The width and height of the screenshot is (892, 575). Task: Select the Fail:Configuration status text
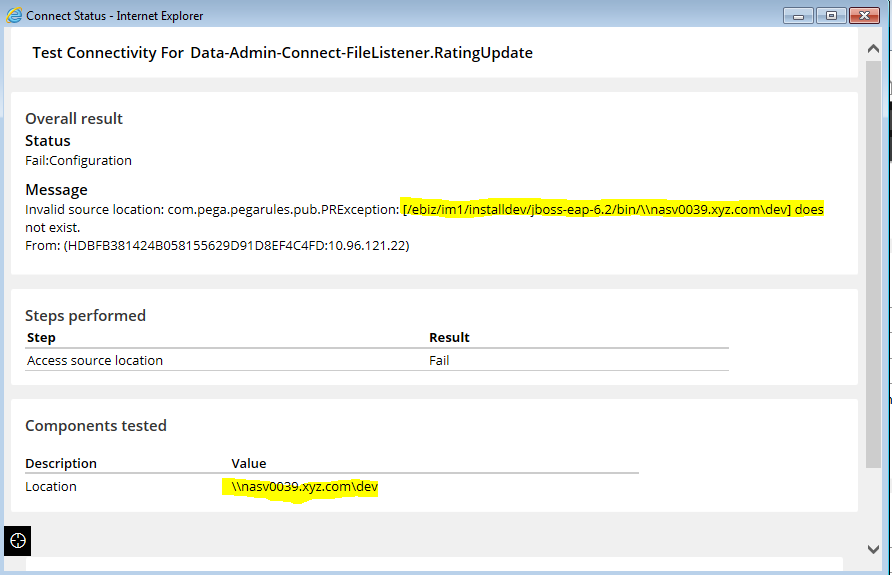(x=78, y=160)
